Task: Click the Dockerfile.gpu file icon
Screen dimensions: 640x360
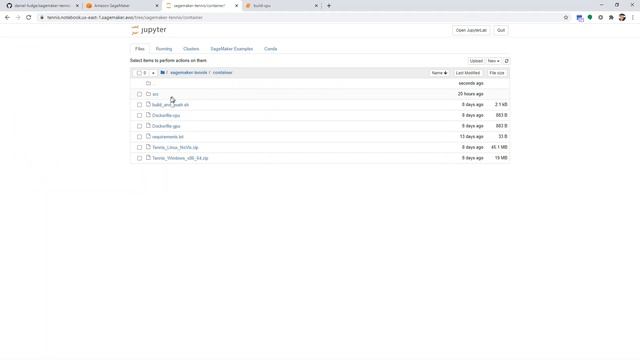Action: 149,126
